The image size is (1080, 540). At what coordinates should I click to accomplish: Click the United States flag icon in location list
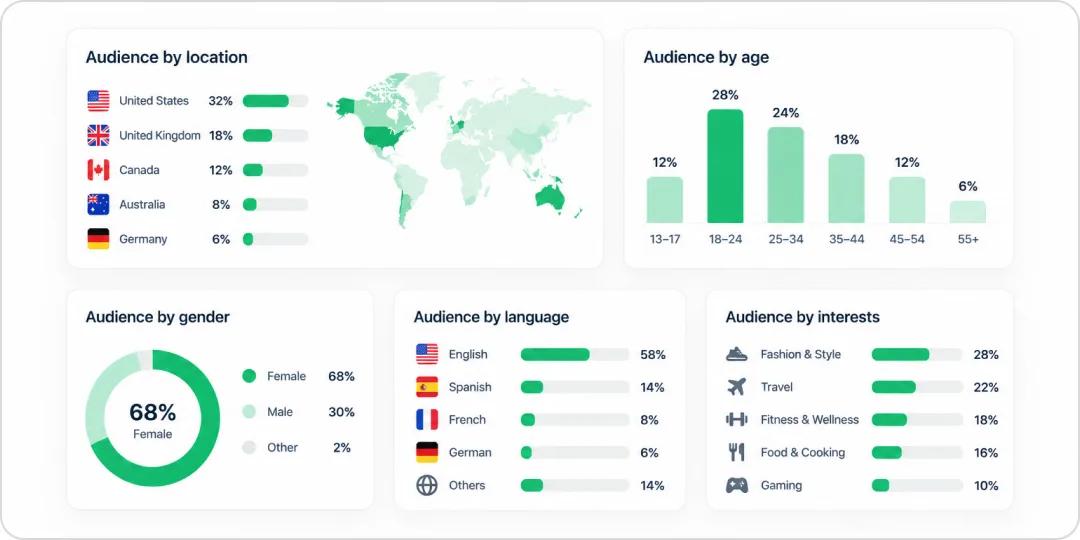pyautogui.click(x=98, y=101)
